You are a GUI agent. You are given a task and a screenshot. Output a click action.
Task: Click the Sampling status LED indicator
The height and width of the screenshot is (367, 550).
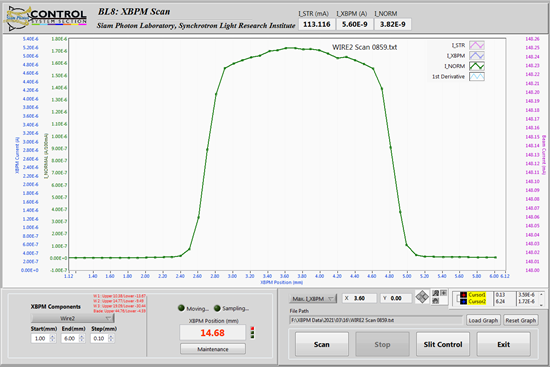[x=217, y=308]
